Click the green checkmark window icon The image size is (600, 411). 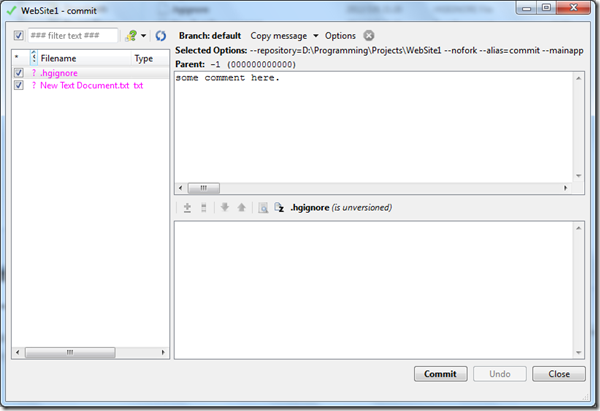(11, 10)
